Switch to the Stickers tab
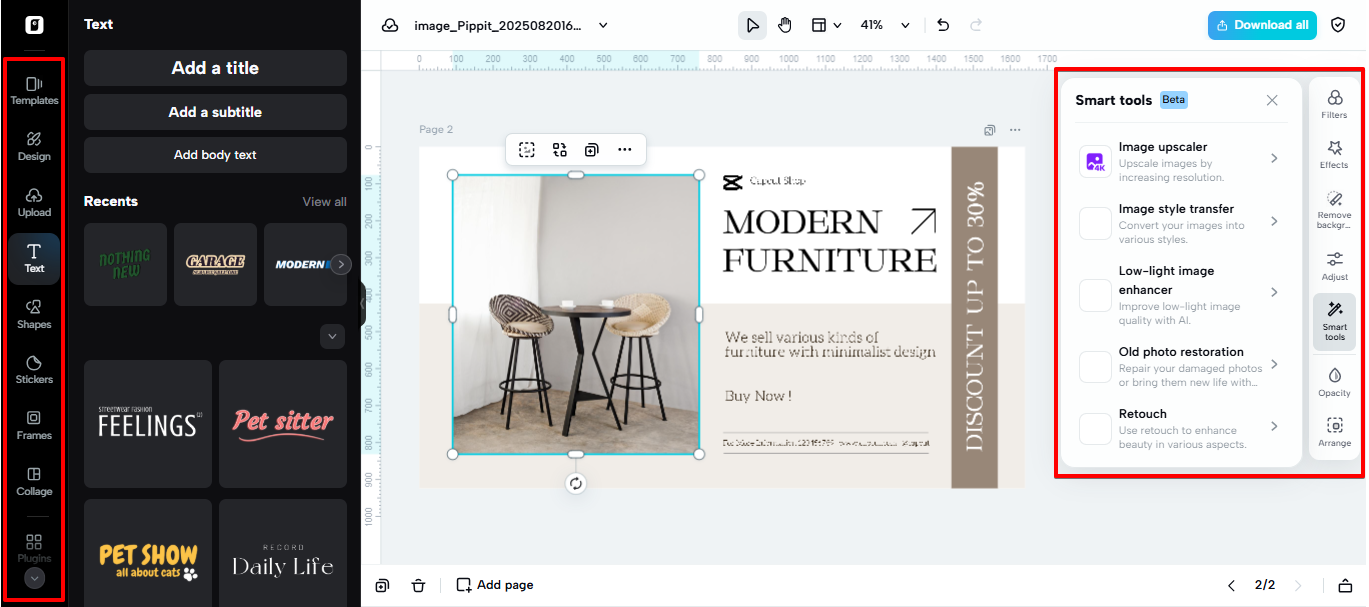The image size is (1369, 607). click(34, 368)
